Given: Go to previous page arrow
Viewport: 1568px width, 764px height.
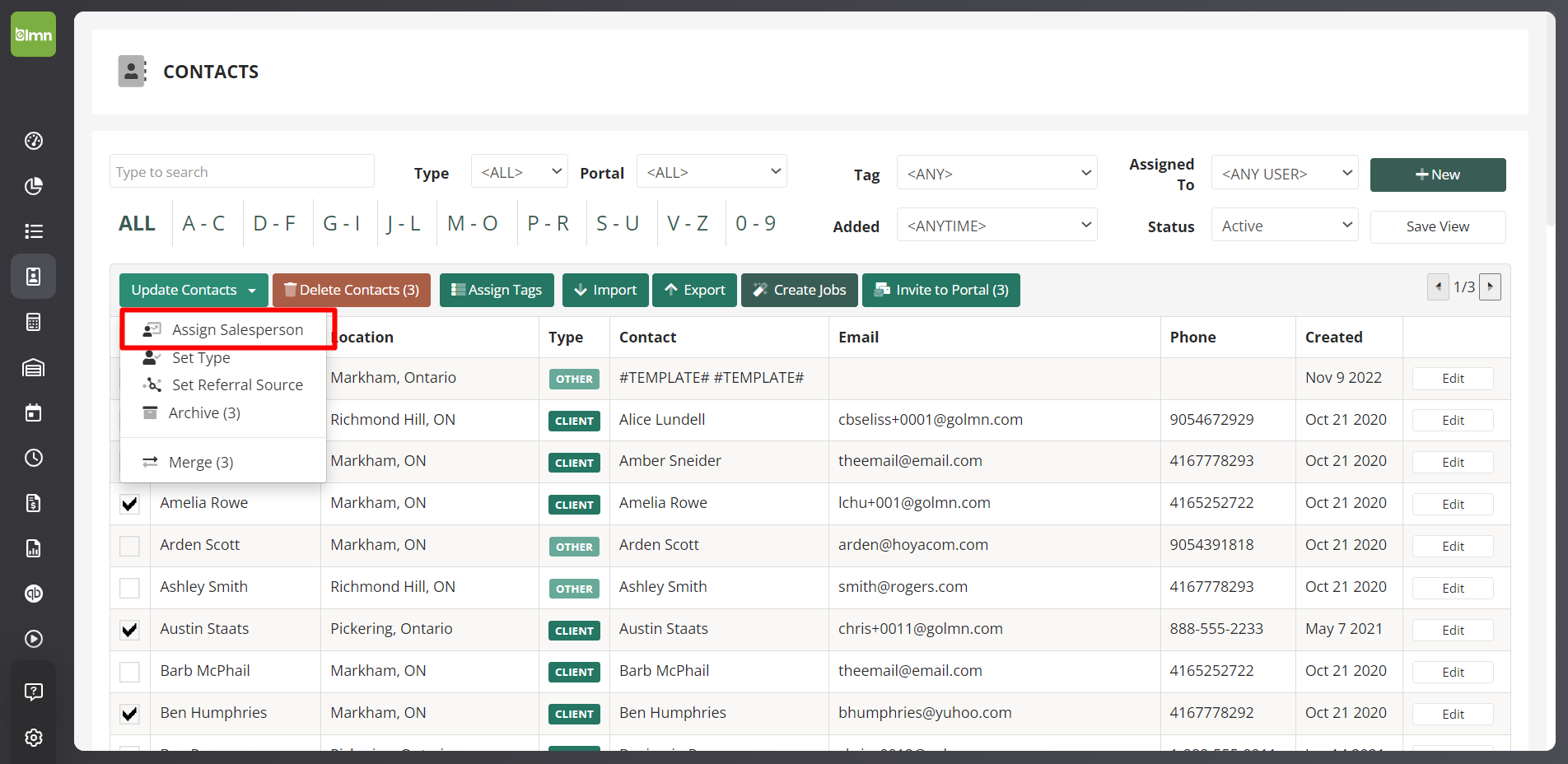Looking at the screenshot, I should 1438,286.
